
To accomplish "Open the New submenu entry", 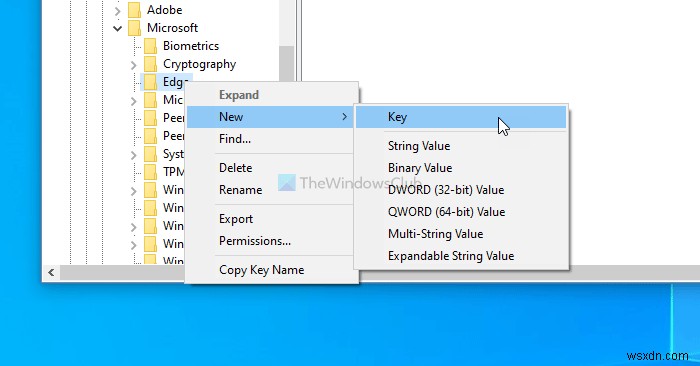I will (270, 117).
